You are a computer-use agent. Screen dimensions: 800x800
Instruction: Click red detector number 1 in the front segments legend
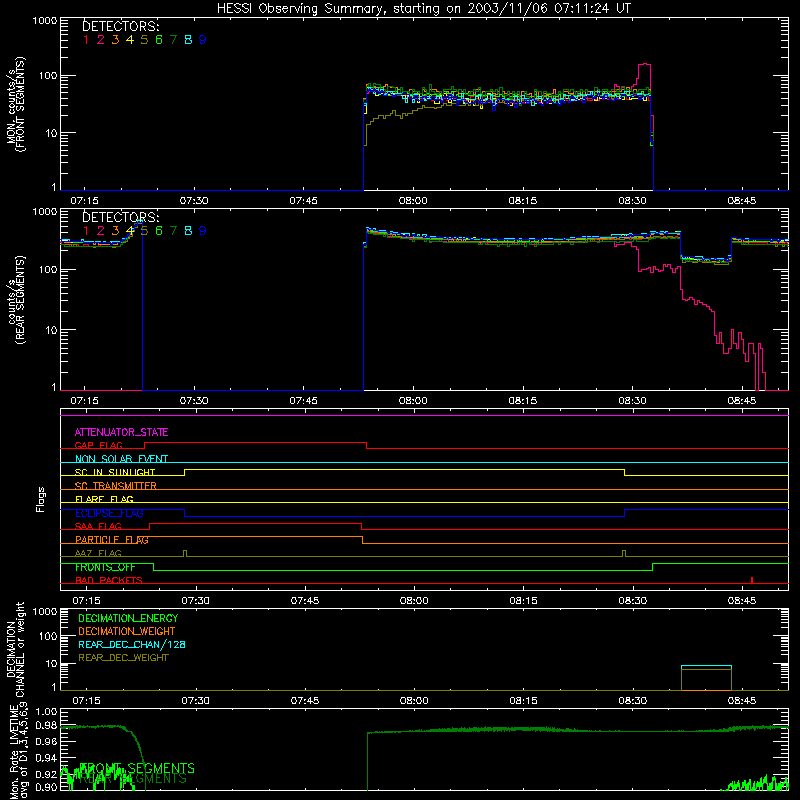click(86, 40)
